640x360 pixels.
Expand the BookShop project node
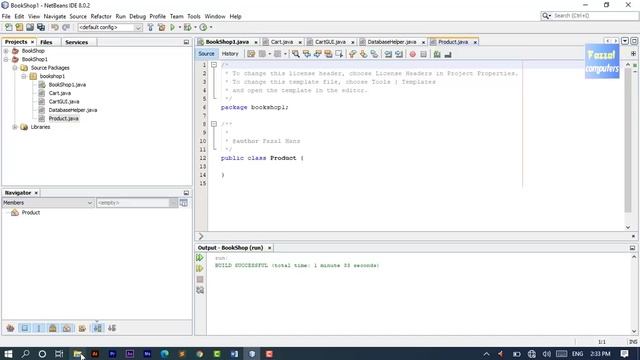click(x=6, y=51)
